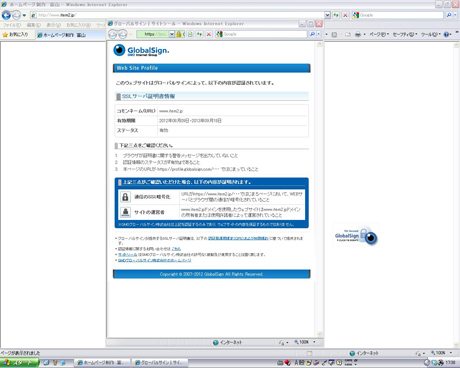Click the Windows Start button

point(19,363)
